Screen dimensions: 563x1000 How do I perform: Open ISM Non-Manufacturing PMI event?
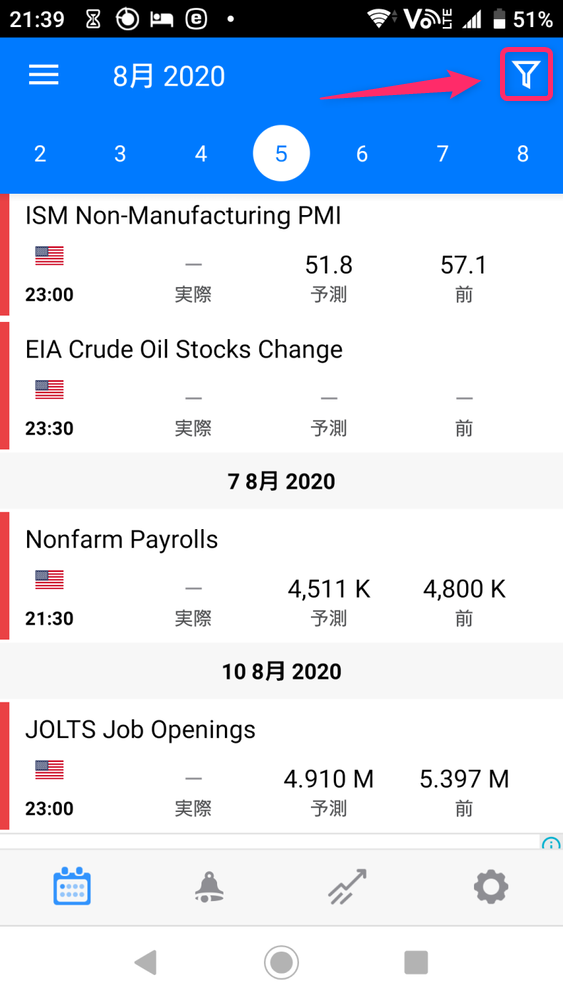coord(281,254)
